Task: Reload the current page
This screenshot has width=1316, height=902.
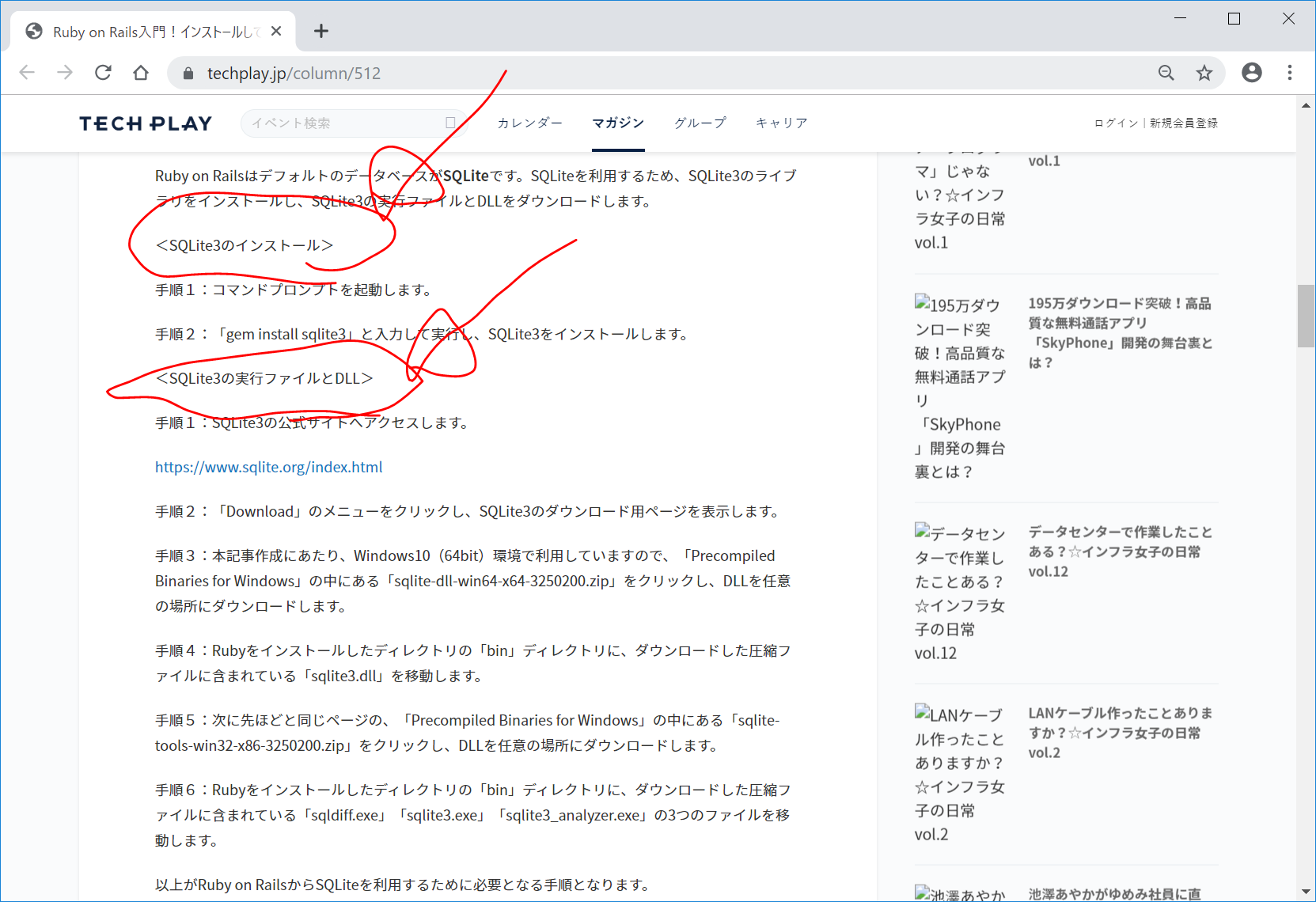Action: click(103, 73)
